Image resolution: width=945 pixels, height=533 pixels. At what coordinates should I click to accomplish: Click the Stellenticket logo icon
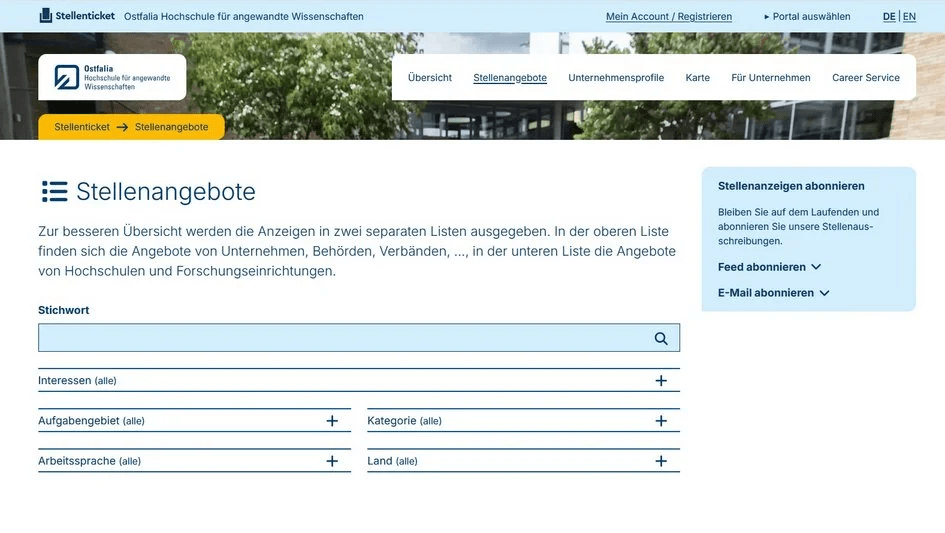[x=46, y=16]
